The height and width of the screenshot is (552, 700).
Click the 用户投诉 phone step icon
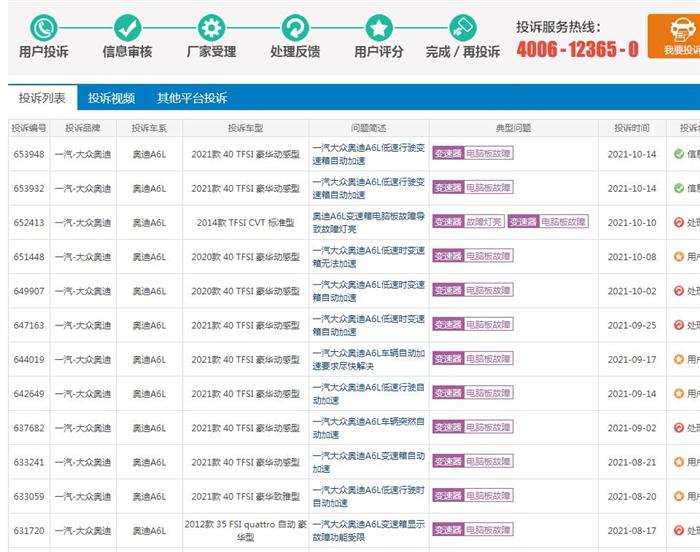(43, 28)
